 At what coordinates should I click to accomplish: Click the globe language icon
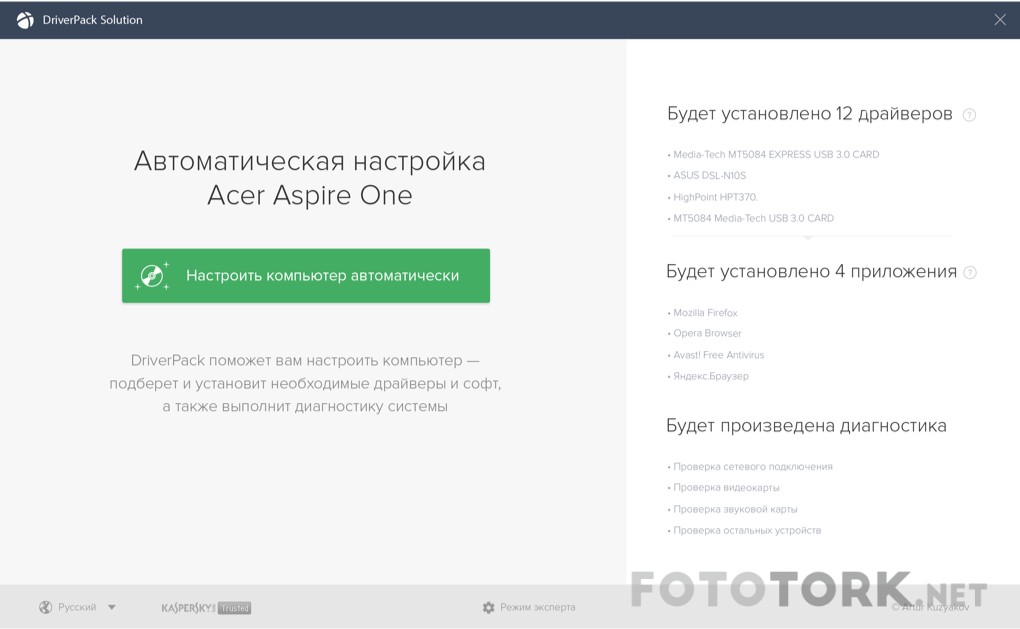click(46, 607)
